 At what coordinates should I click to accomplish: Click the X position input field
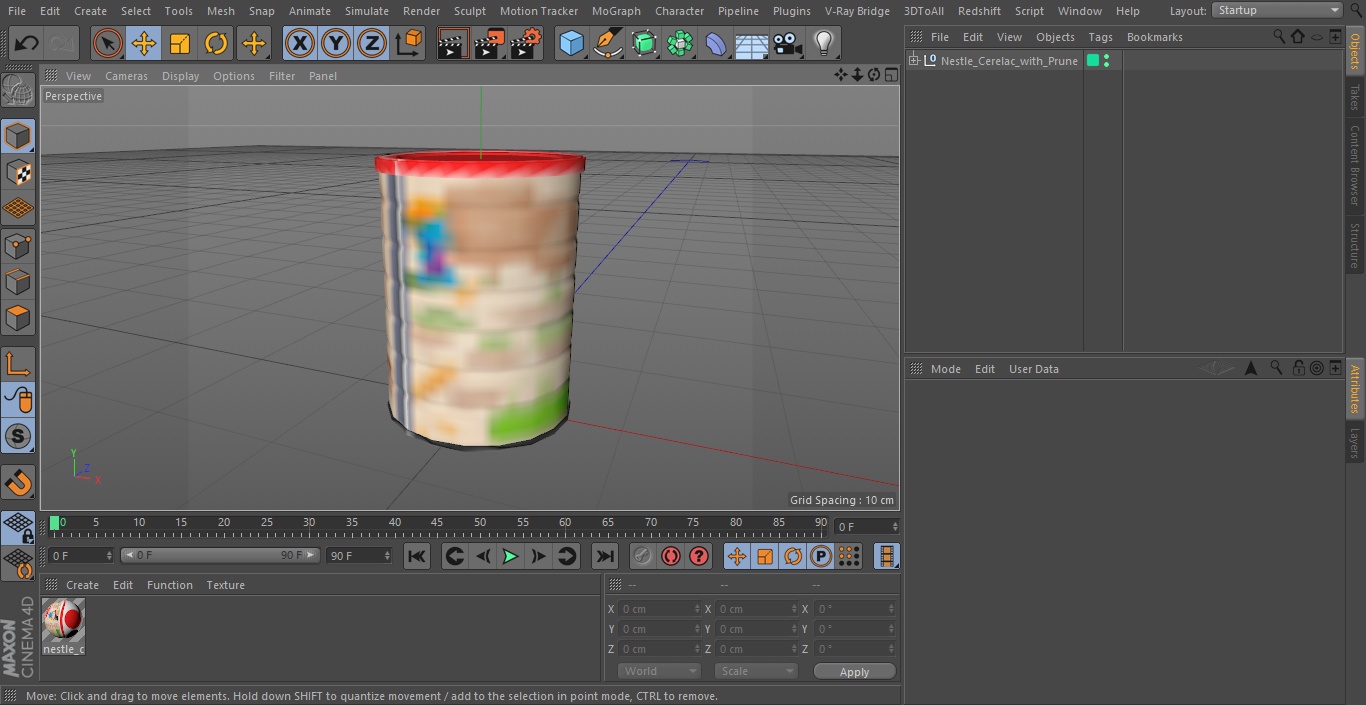[659, 608]
